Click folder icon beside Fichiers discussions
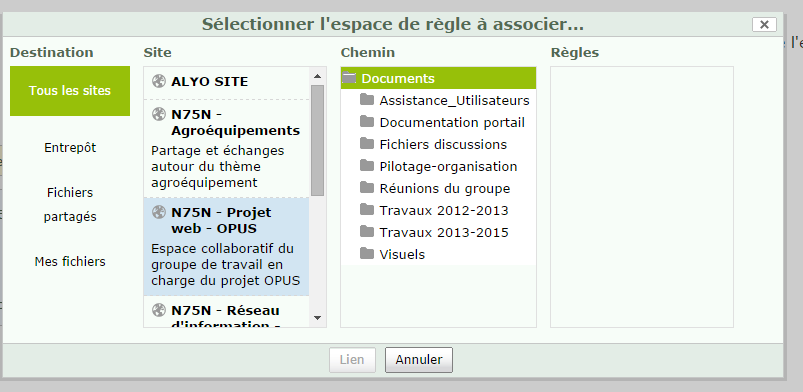The width and height of the screenshot is (803, 392). tap(367, 143)
